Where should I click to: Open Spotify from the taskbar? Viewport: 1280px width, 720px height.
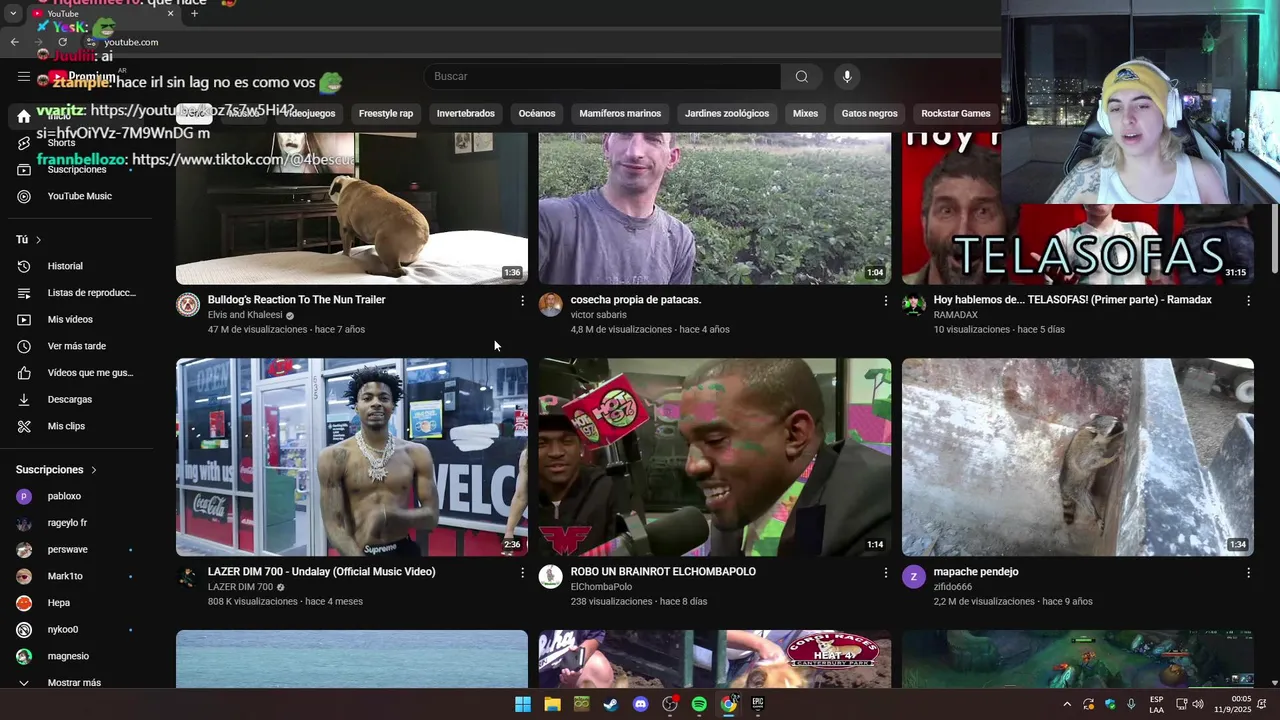coord(699,704)
